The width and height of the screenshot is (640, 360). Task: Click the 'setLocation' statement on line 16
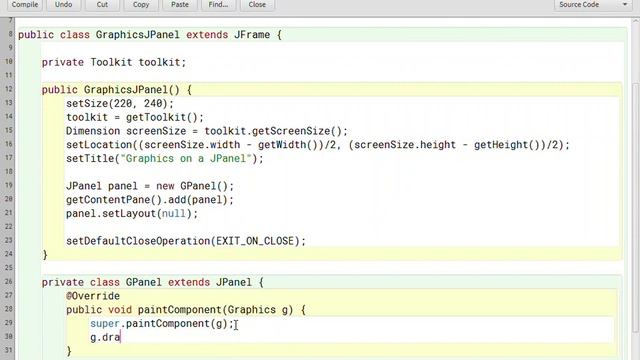pyautogui.click(x=318, y=145)
